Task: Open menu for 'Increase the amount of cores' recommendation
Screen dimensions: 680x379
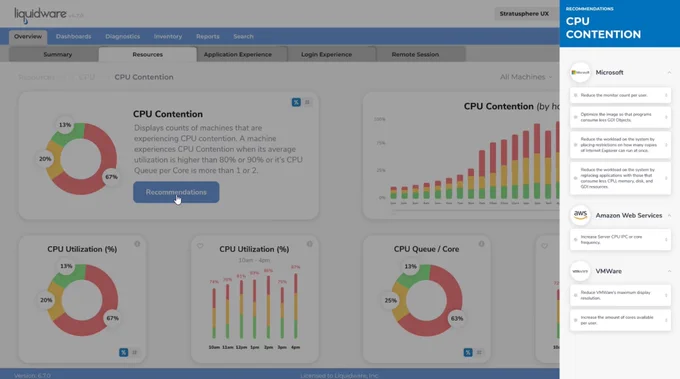Action: [666, 320]
